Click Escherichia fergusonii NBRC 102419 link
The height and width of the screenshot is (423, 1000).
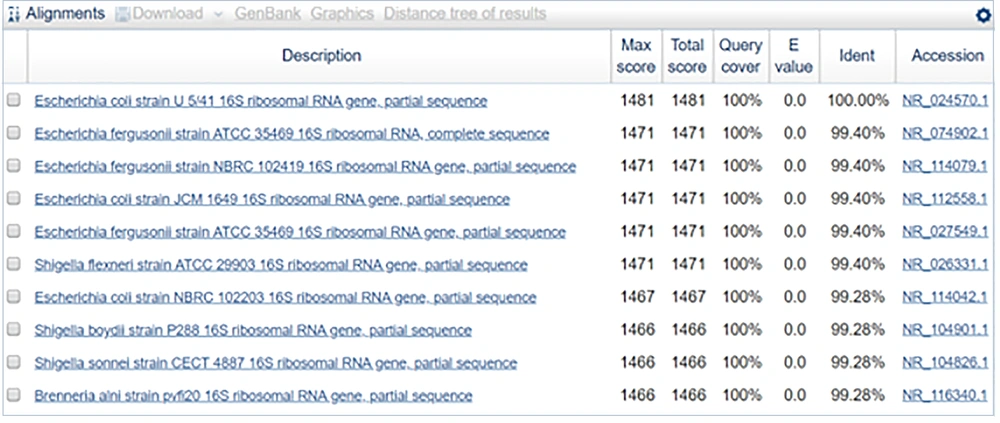pyautogui.click(x=305, y=167)
